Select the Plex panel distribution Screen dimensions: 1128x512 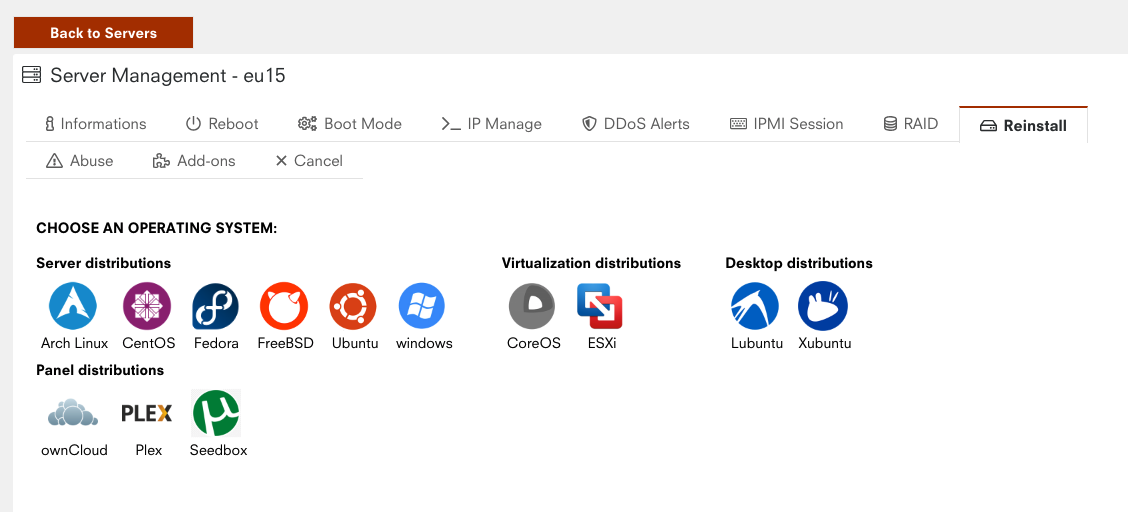click(147, 413)
